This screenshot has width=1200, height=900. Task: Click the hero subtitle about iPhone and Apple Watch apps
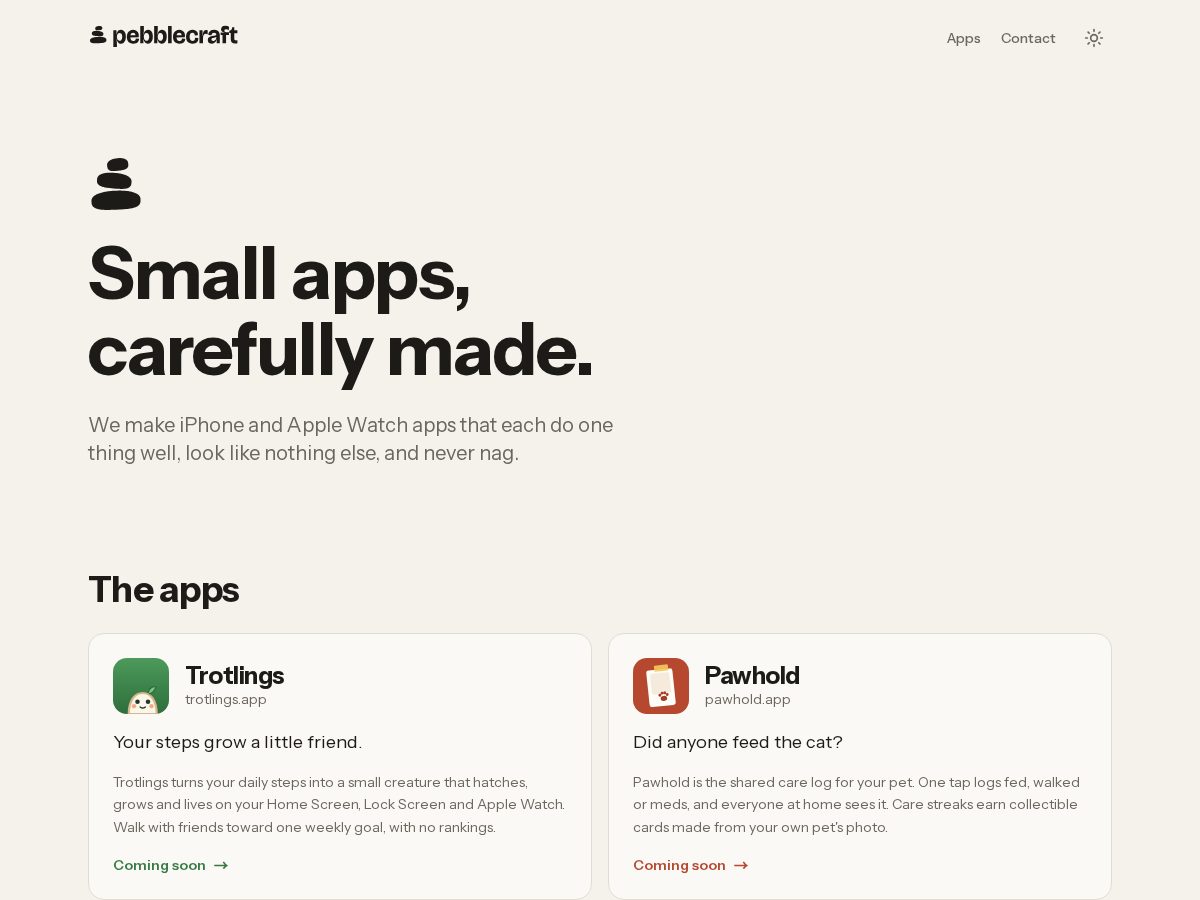tap(351, 439)
